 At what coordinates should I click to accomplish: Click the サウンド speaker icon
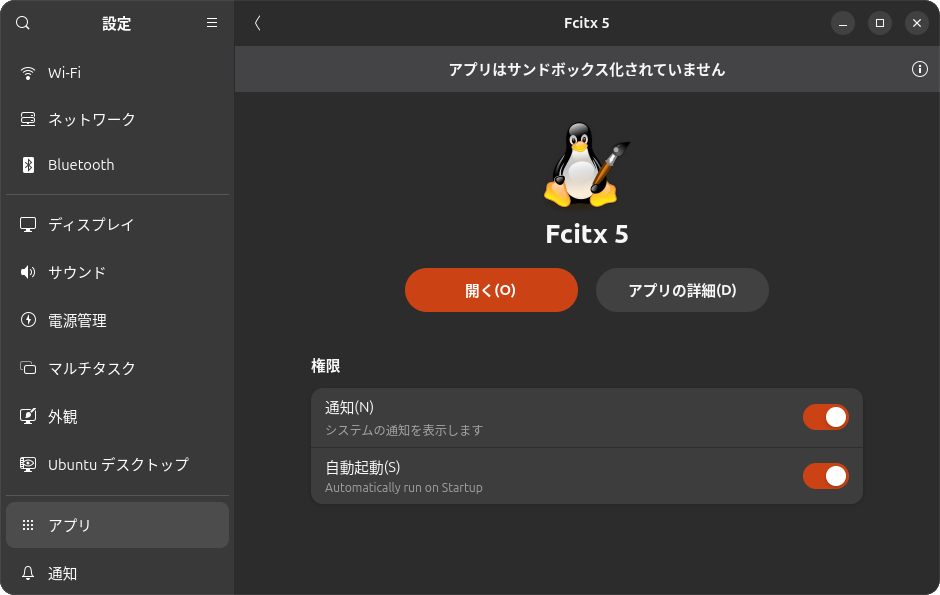(x=28, y=273)
